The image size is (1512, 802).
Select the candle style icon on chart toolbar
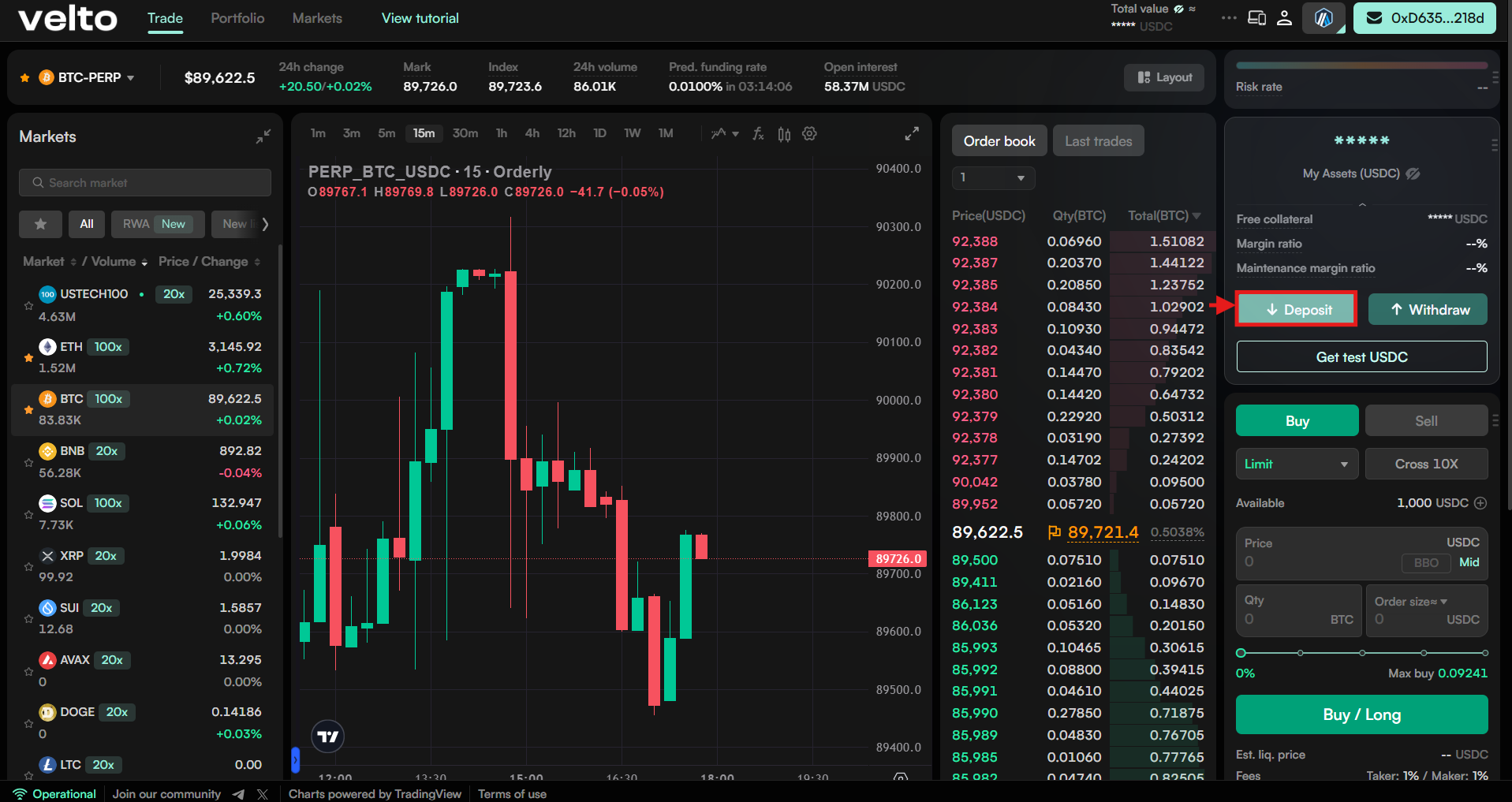[783, 133]
